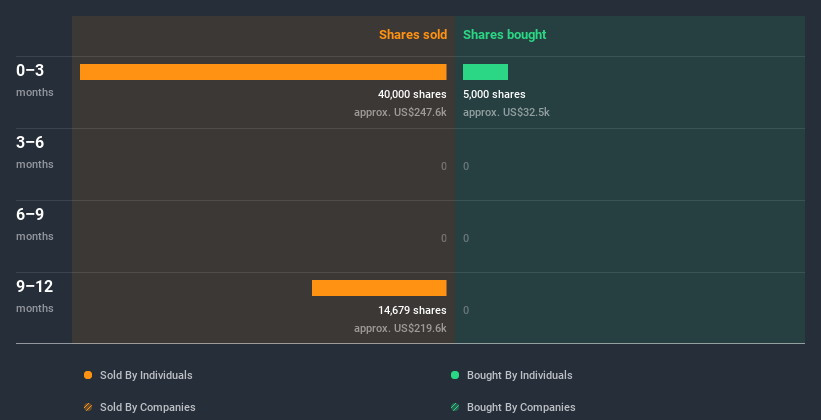The height and width of the screenshot is (420, 821).
Task: Click the orange 9–12 months shares sold bar
Action: [379, 288]
